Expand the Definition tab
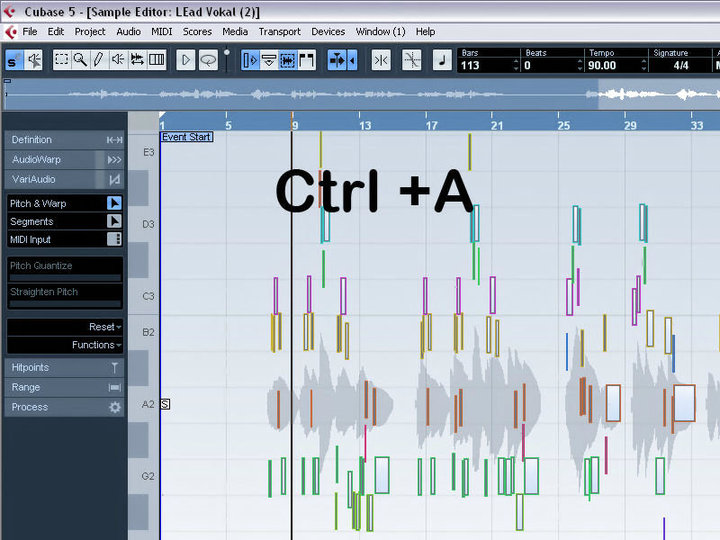The image size is (720, 540). coord(64,140)
